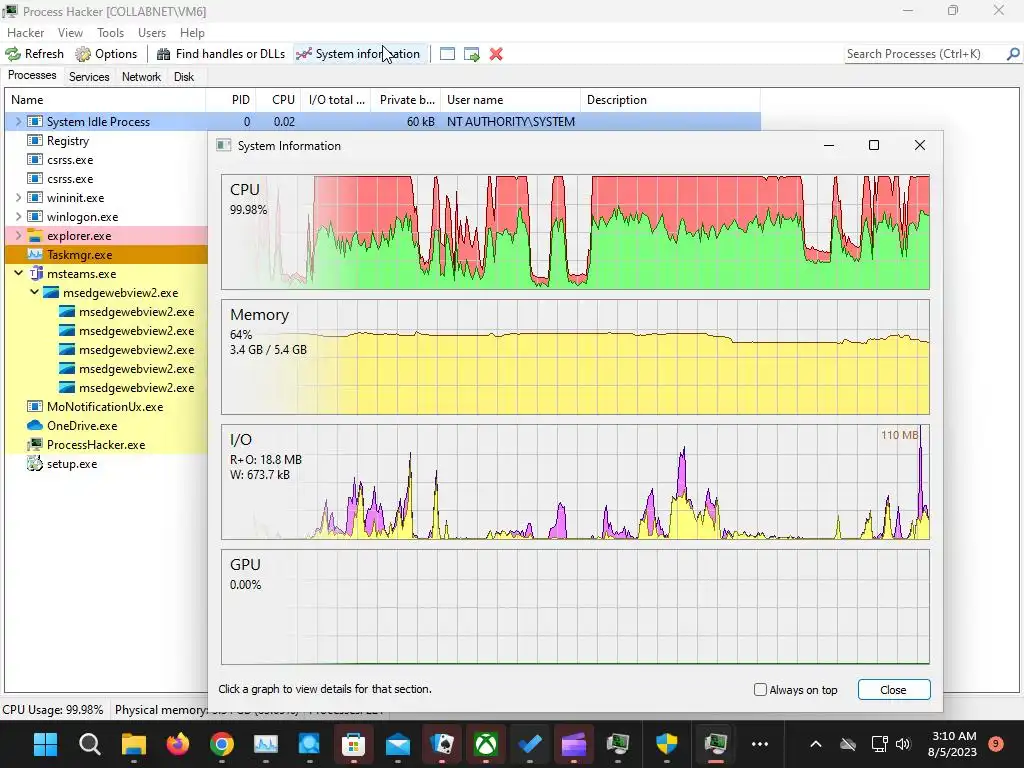Click the msteams.exe Teams icon
Viewport: 1024px width, 768px height.
point(35,274)
